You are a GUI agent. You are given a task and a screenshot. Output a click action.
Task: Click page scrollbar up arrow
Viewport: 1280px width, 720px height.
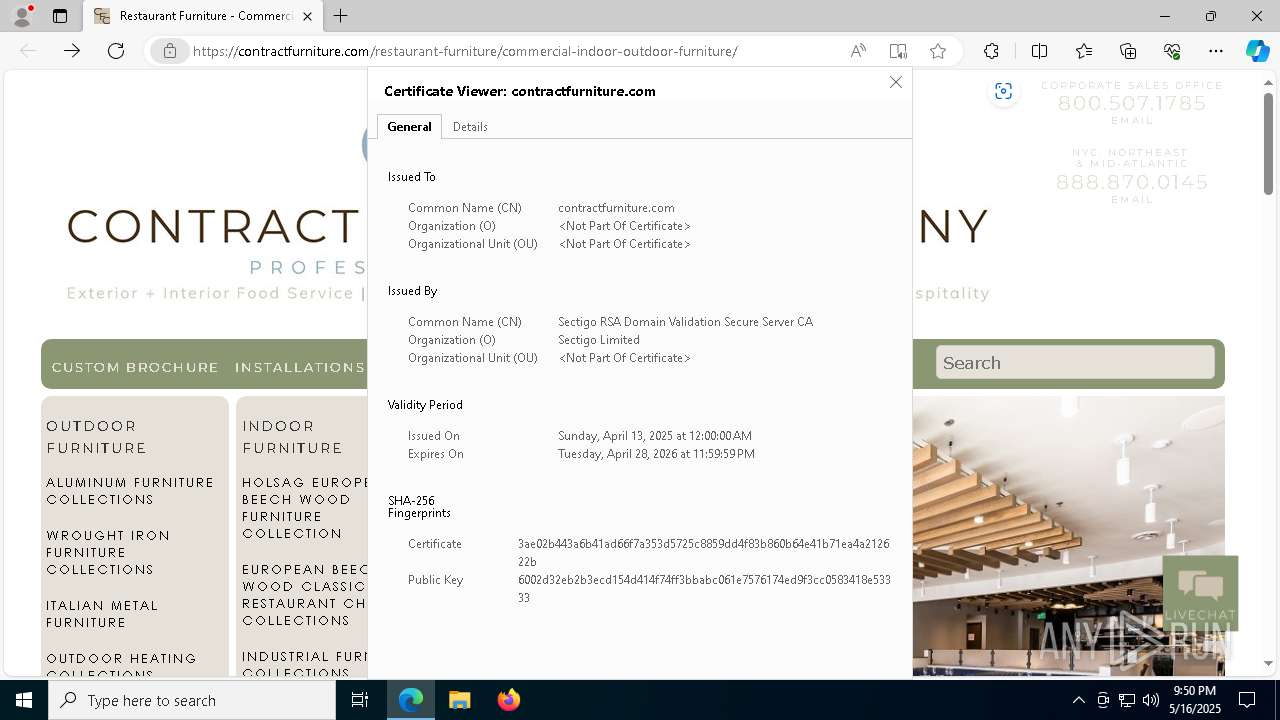[1268, 82]
